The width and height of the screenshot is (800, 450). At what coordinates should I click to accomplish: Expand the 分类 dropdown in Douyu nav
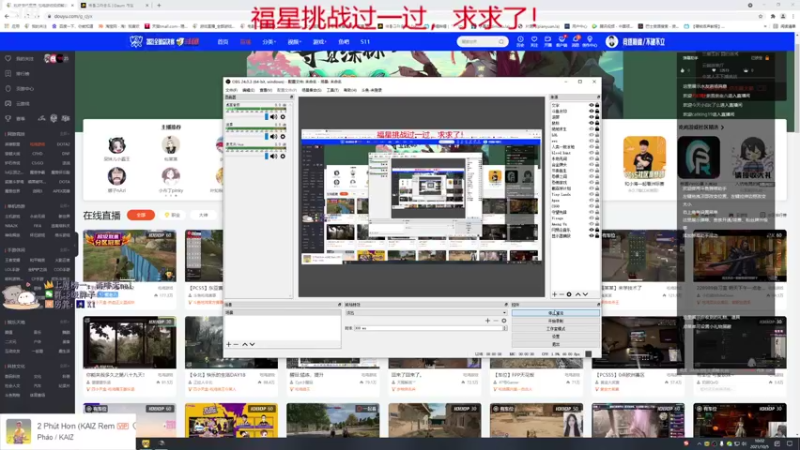click(x=269, y=42)
